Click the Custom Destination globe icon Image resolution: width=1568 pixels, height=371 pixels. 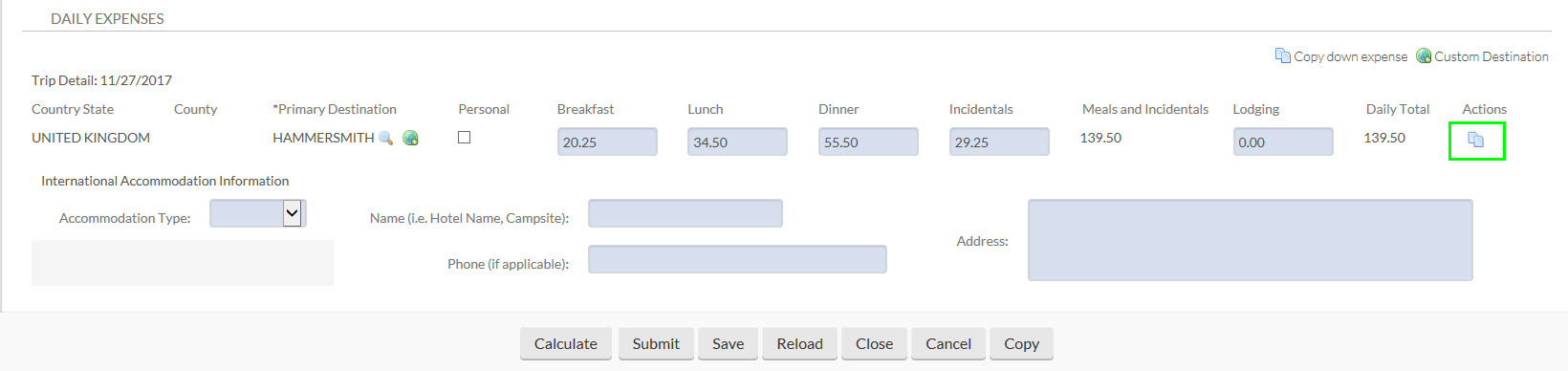click(1424, 55)
